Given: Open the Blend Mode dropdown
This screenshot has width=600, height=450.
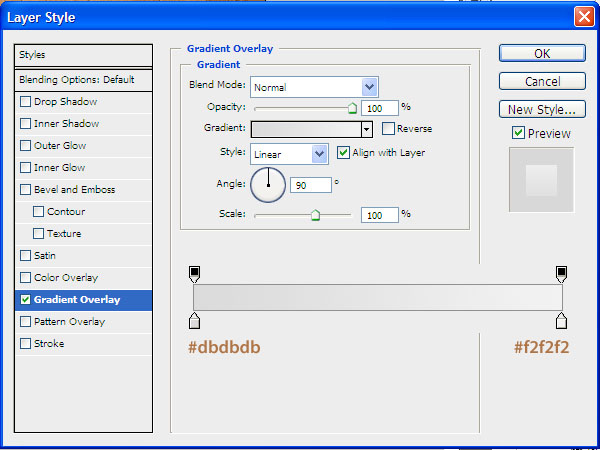Looking at the screenshot, I should click(x=369, y=87).
